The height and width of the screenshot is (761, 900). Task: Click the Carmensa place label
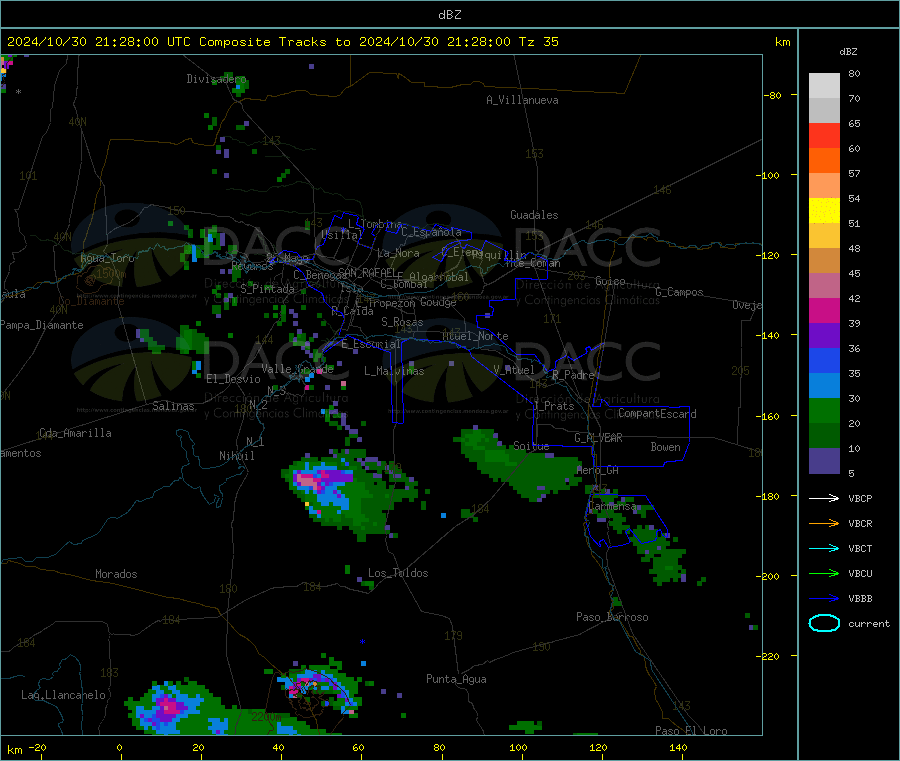tap(613, 506)
